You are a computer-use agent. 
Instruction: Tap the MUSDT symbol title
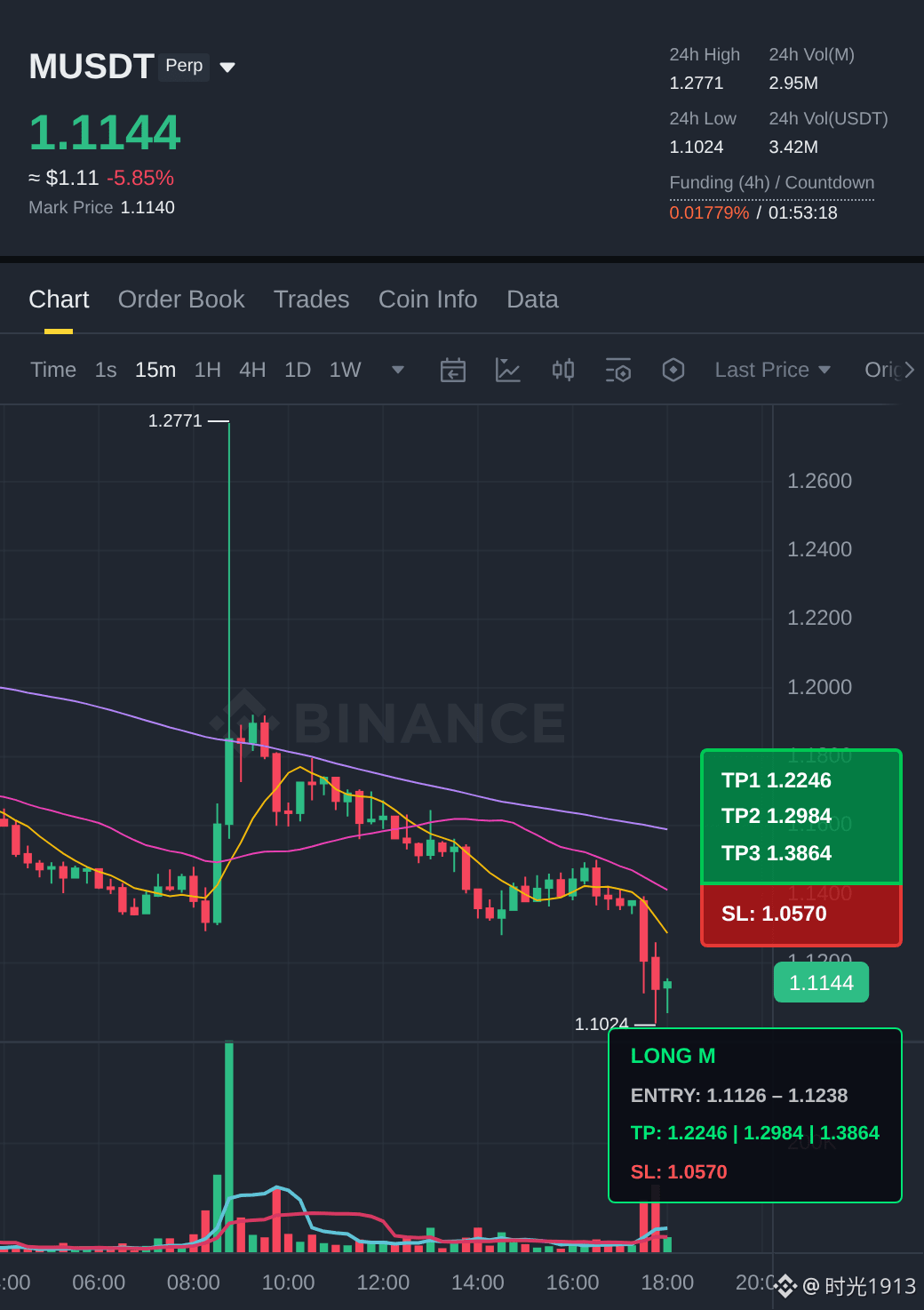[x=92, y=67]
